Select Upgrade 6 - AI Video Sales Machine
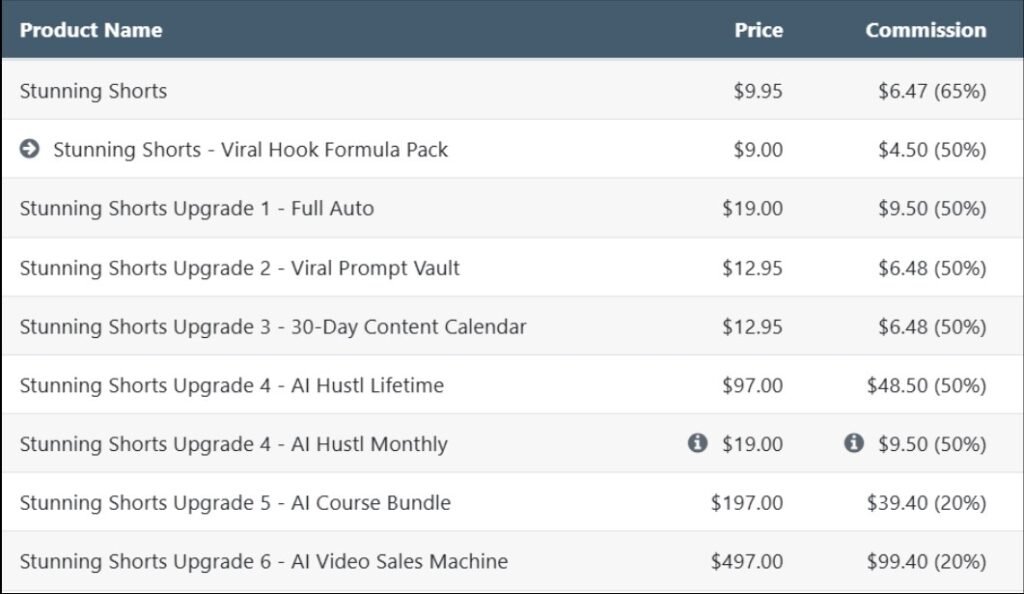Screen dimensions: 1024x594 pos(264,562)
